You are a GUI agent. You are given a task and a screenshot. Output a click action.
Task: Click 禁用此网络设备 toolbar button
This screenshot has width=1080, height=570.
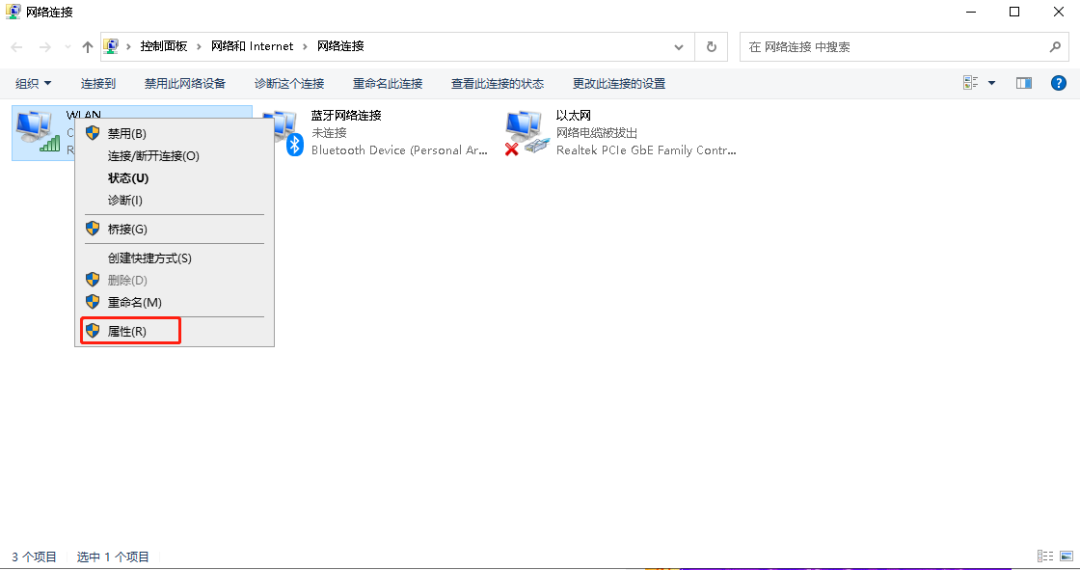click(185, 83)
